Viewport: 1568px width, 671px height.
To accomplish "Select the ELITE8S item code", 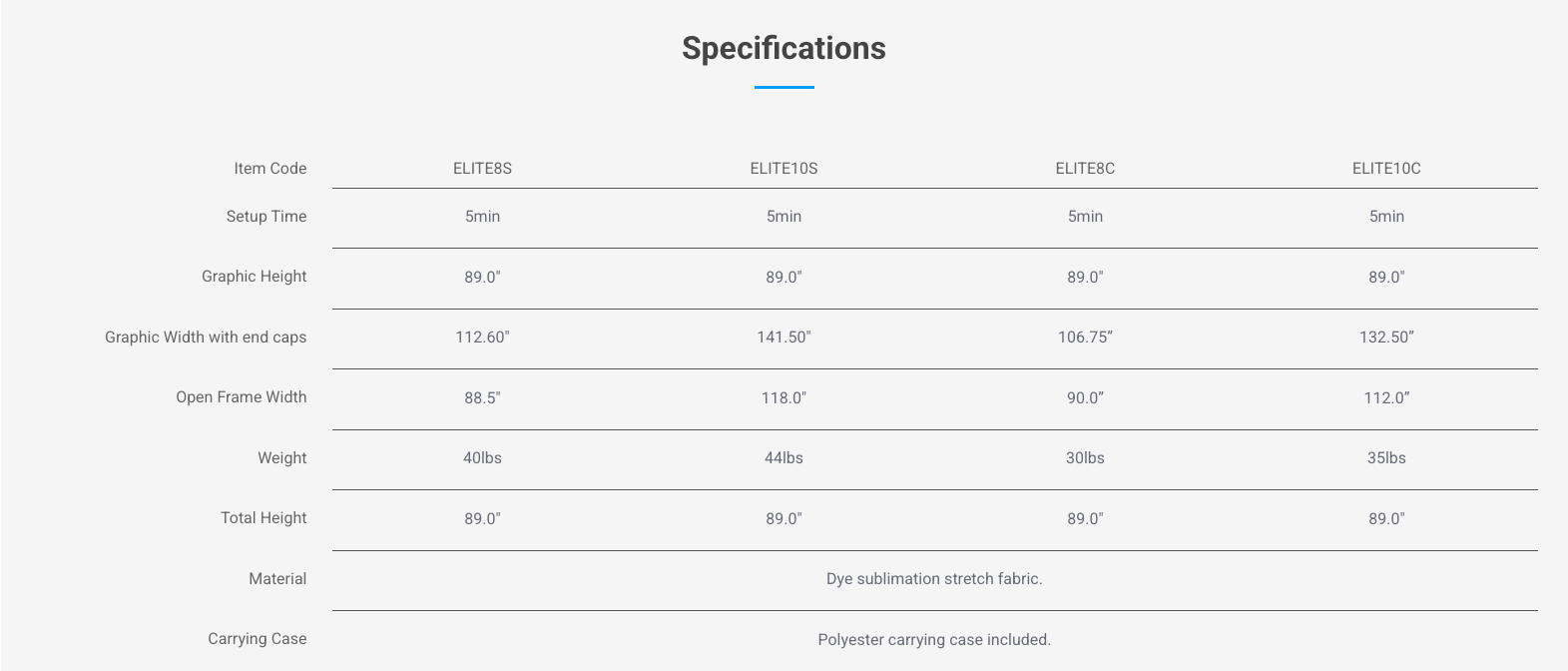I will (x=482, y=169).
